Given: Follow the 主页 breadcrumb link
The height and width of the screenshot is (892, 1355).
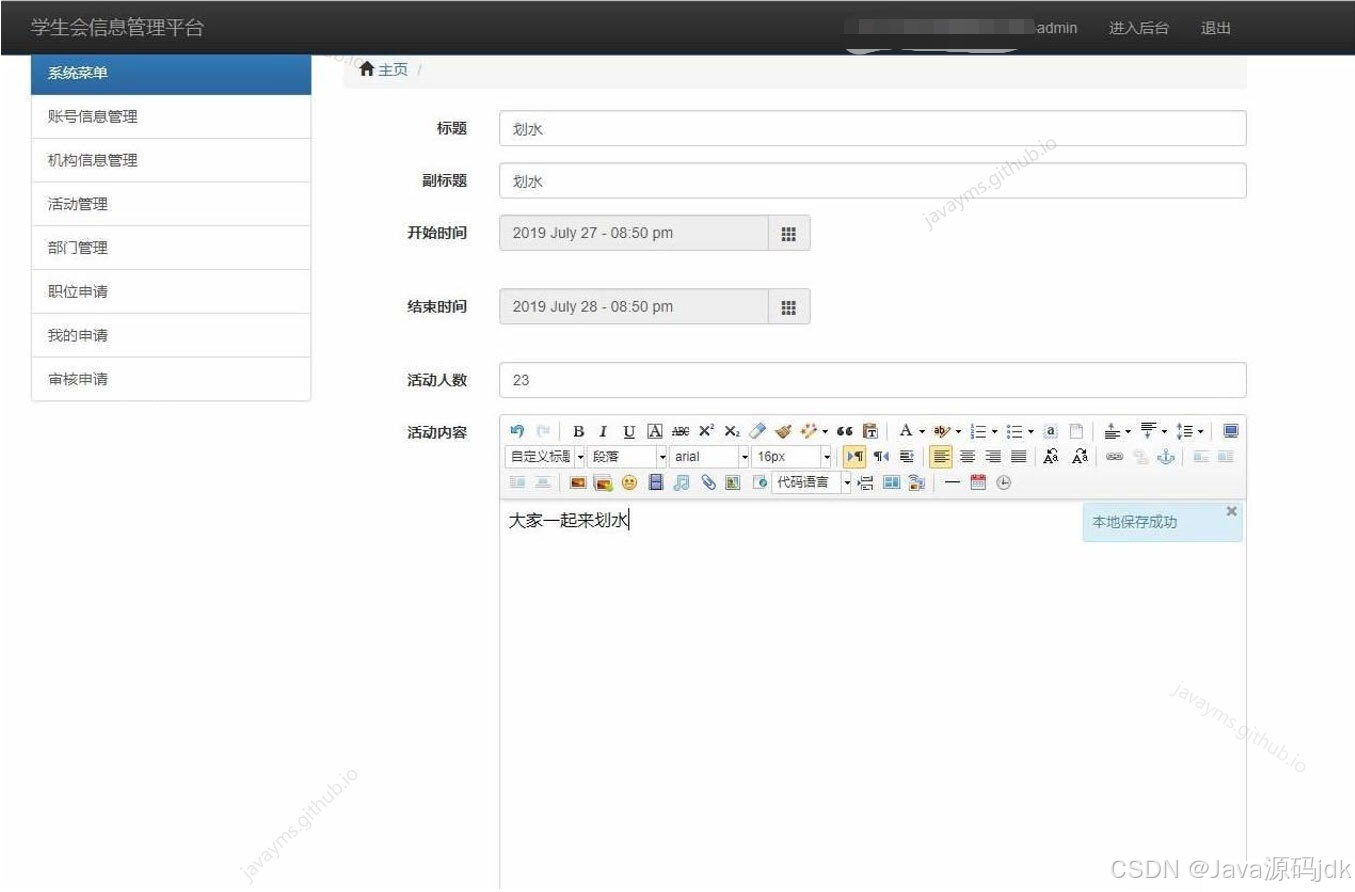Looking at the screenshot, I should [x=393, y=69].
